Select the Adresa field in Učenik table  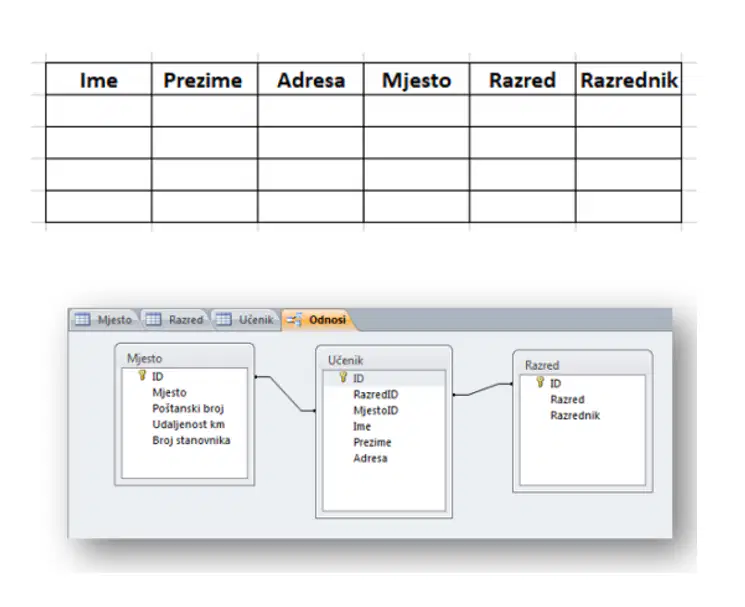[371, 459]
